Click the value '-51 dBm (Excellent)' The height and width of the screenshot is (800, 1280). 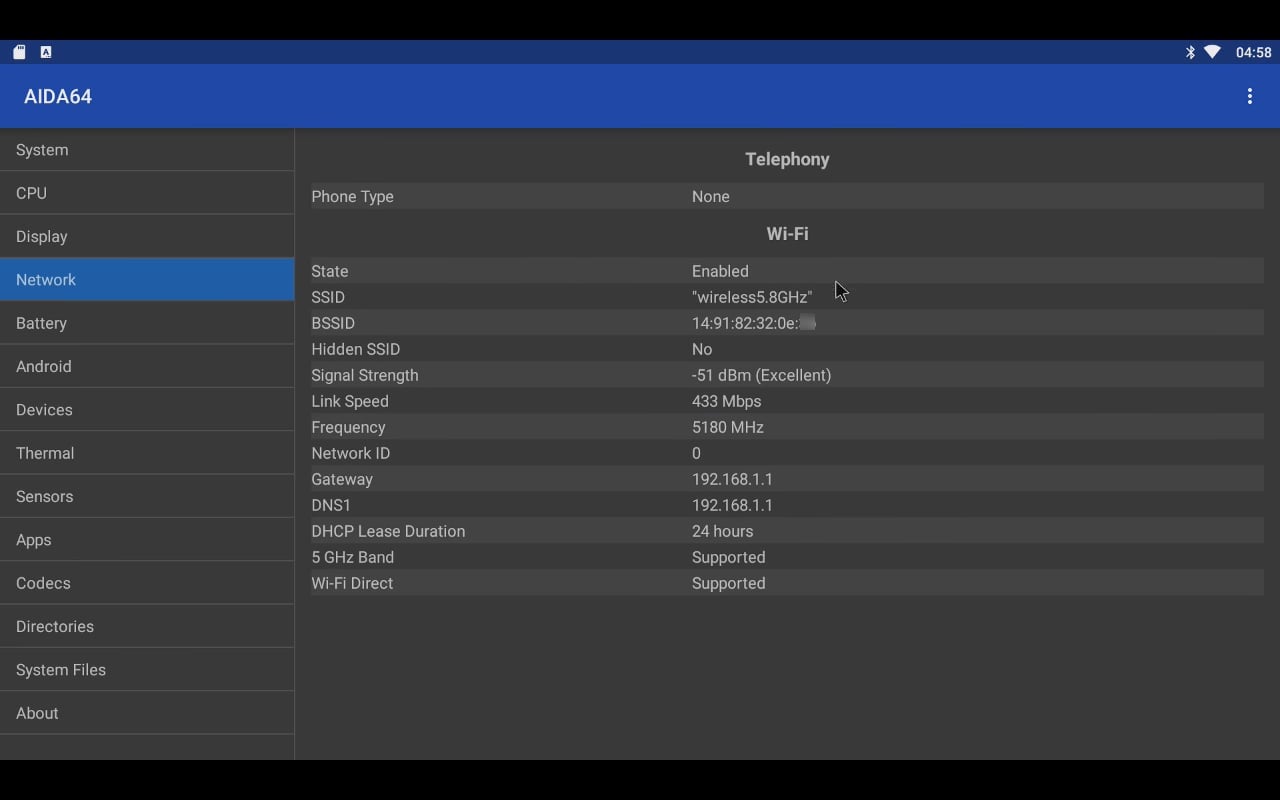pos(761,375)
